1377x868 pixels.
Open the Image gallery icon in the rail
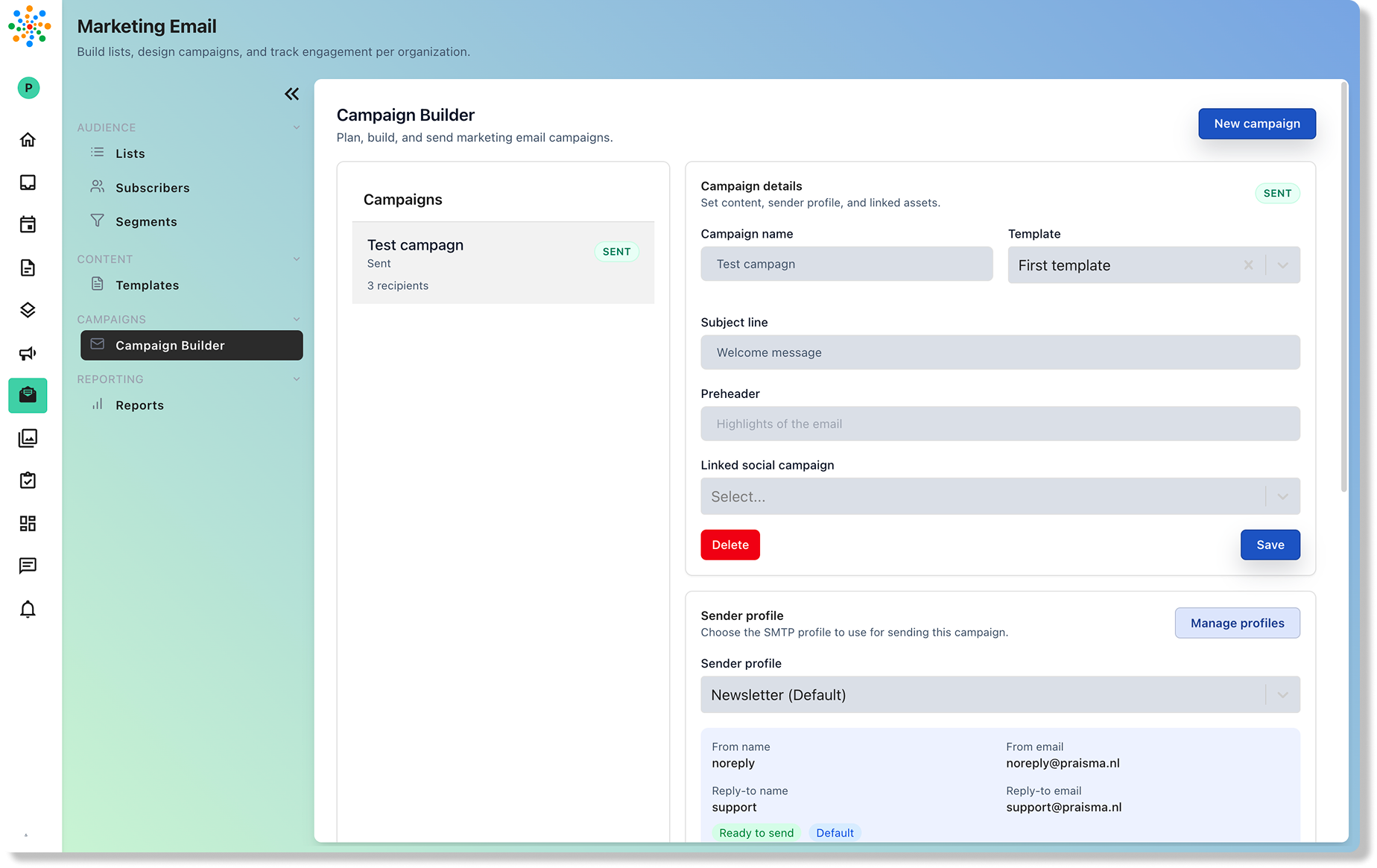click(x=28, y=438)
